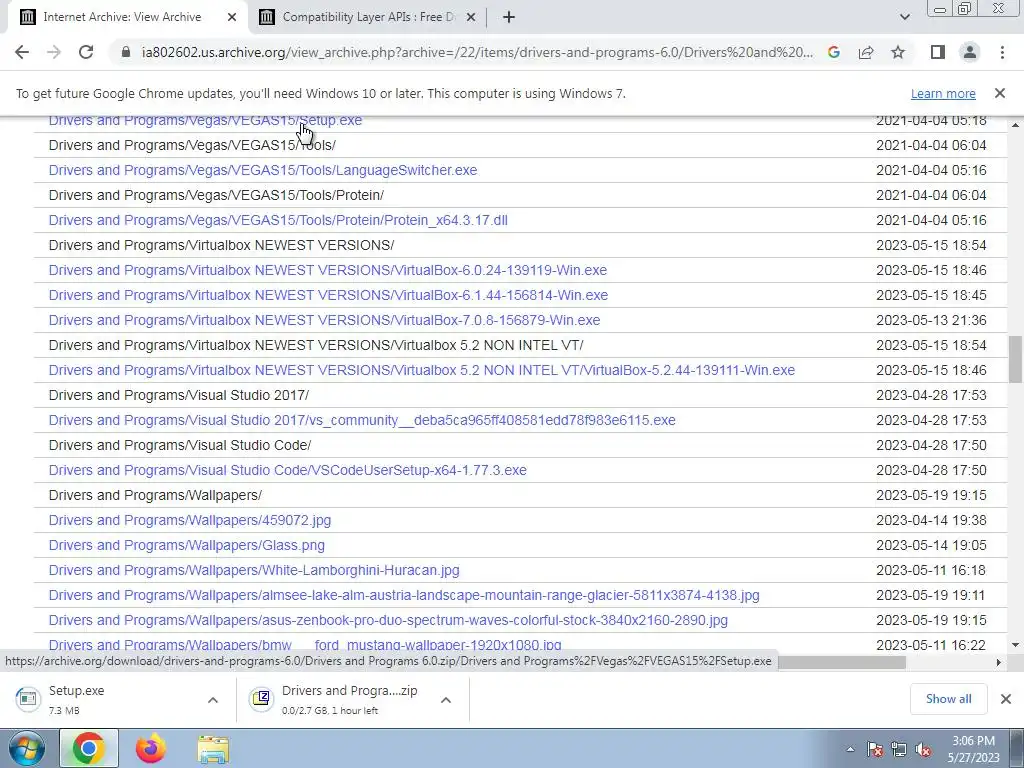This screenshot has width=1024, height=768.
Task: Open the Chrome three-dot menu
Action: tap(1002, 52)
